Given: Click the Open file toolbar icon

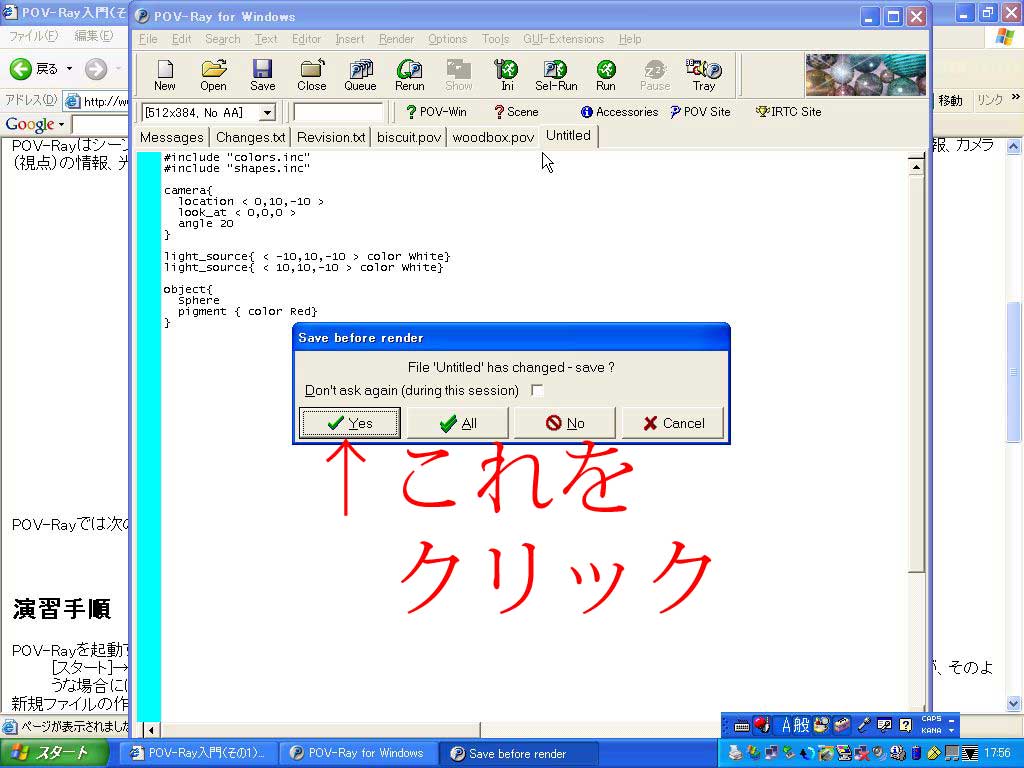Looking at the screenshot, I should point(214,74).
